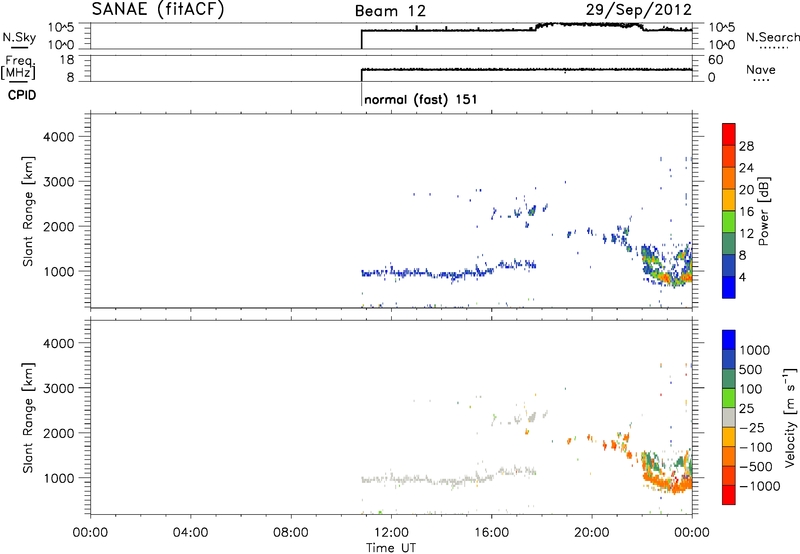The height and width of the screenshot is (554, 800).
Task: Click the '-100' label on Velocity colorbar
Action: coord(756,447)
